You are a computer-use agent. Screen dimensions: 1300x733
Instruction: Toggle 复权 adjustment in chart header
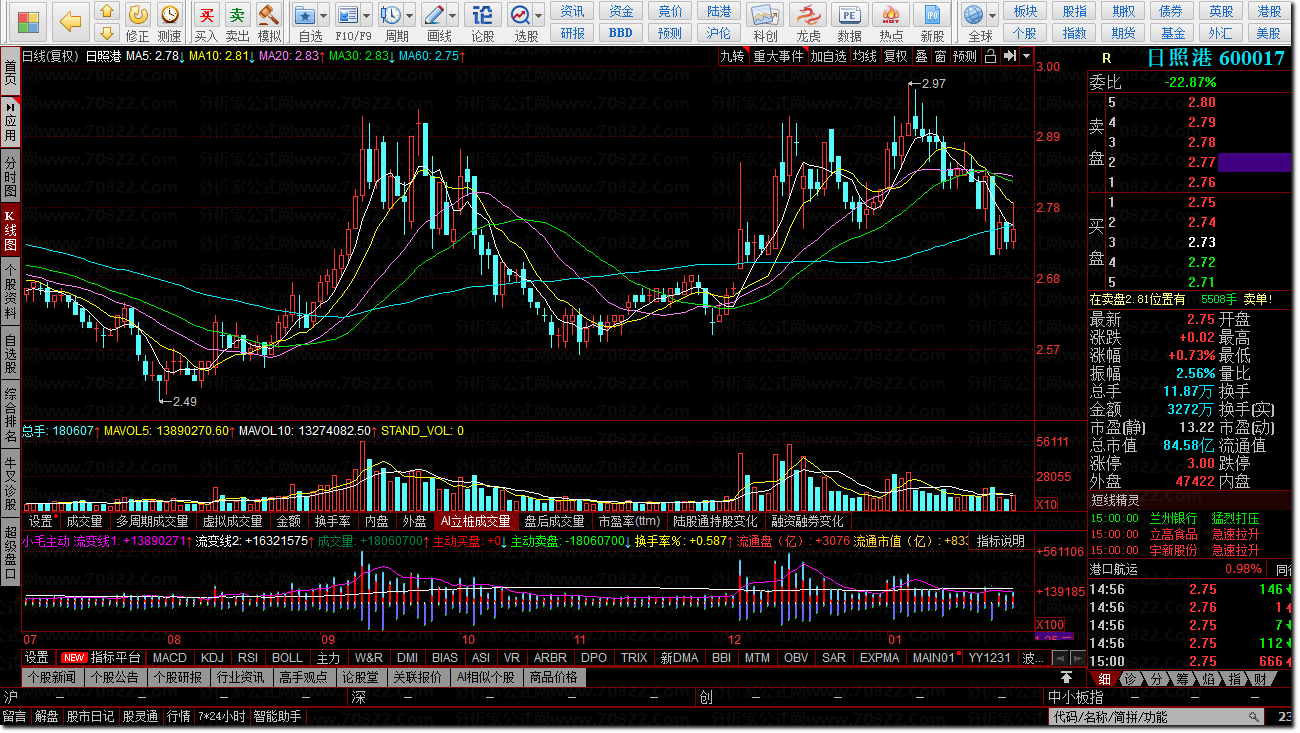(896, 56)
